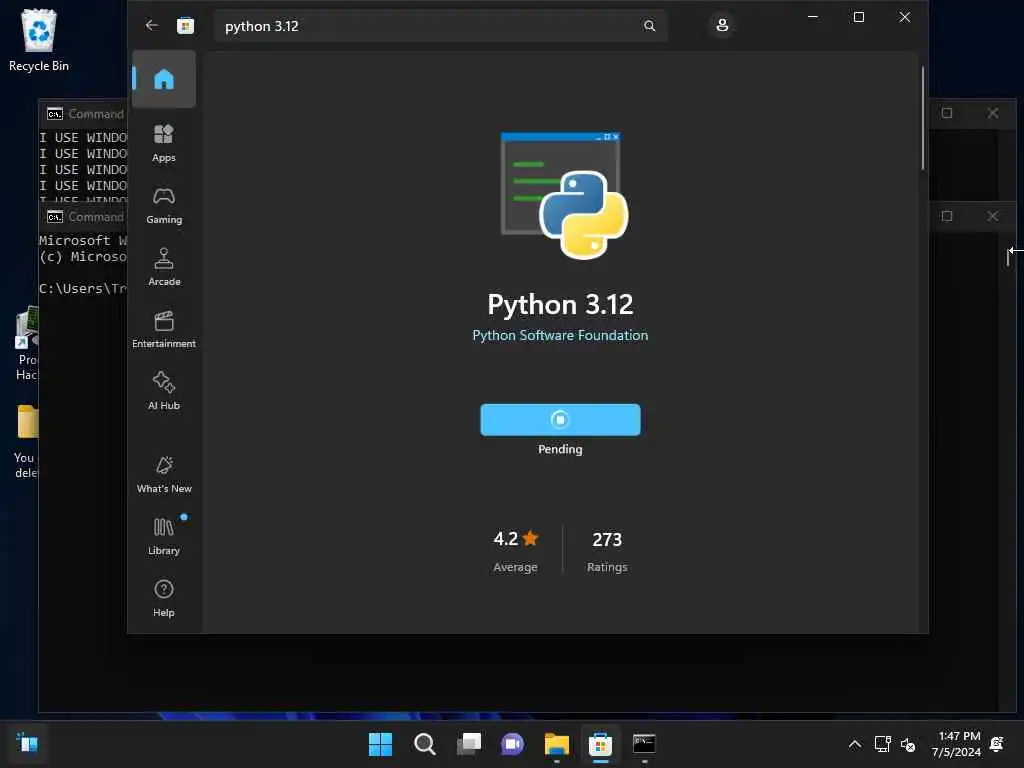Open the Arcade section in the Store sidebar
The width and height of the screenshot is (1024, 768).
(x=164, y=267)
